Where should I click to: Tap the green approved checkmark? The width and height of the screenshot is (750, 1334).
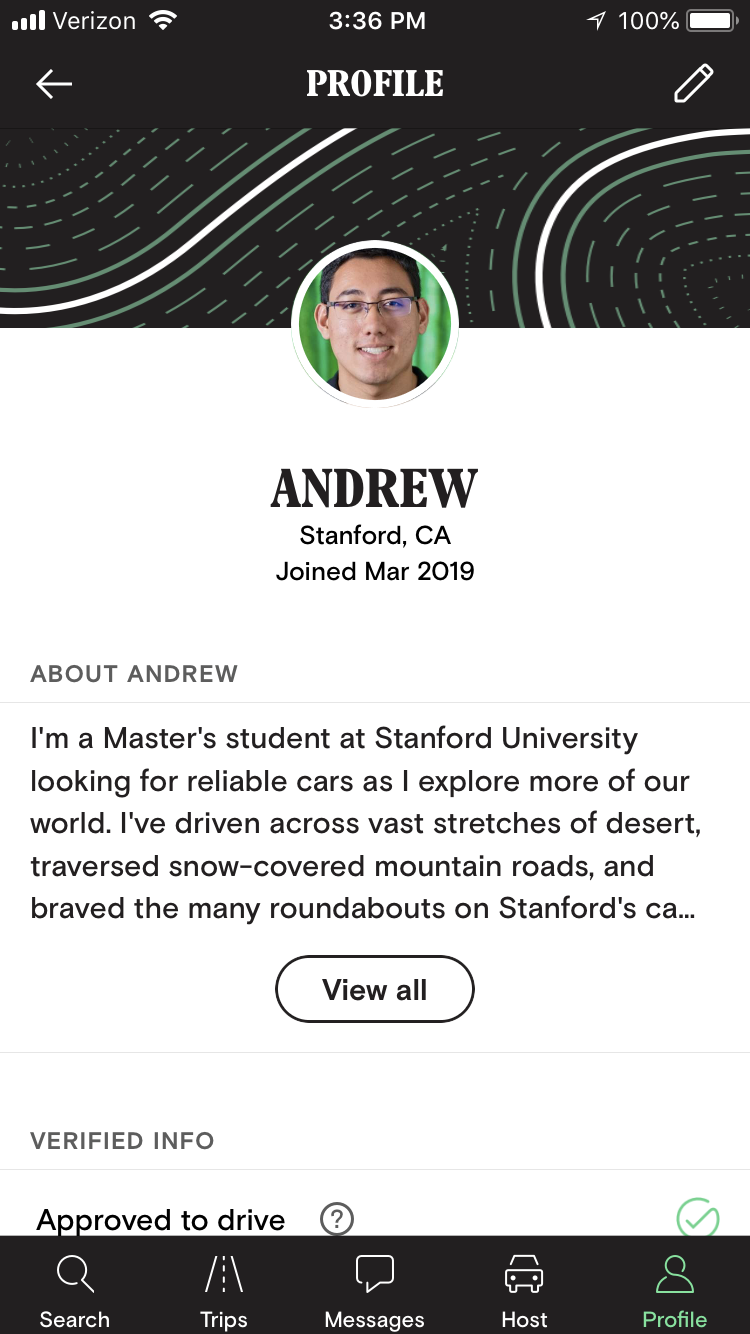(x=697, y=1218)
